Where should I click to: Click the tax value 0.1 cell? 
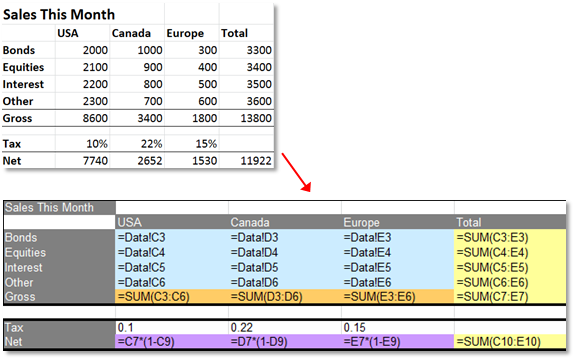pyautogui.click(x=172, y=327)
